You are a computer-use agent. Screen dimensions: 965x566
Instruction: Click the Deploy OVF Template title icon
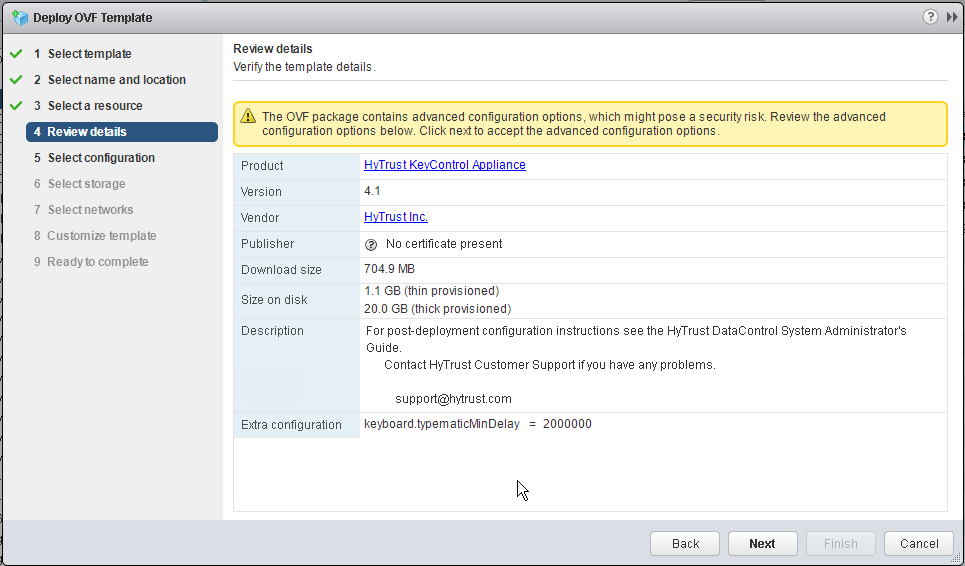click(19, 17)
